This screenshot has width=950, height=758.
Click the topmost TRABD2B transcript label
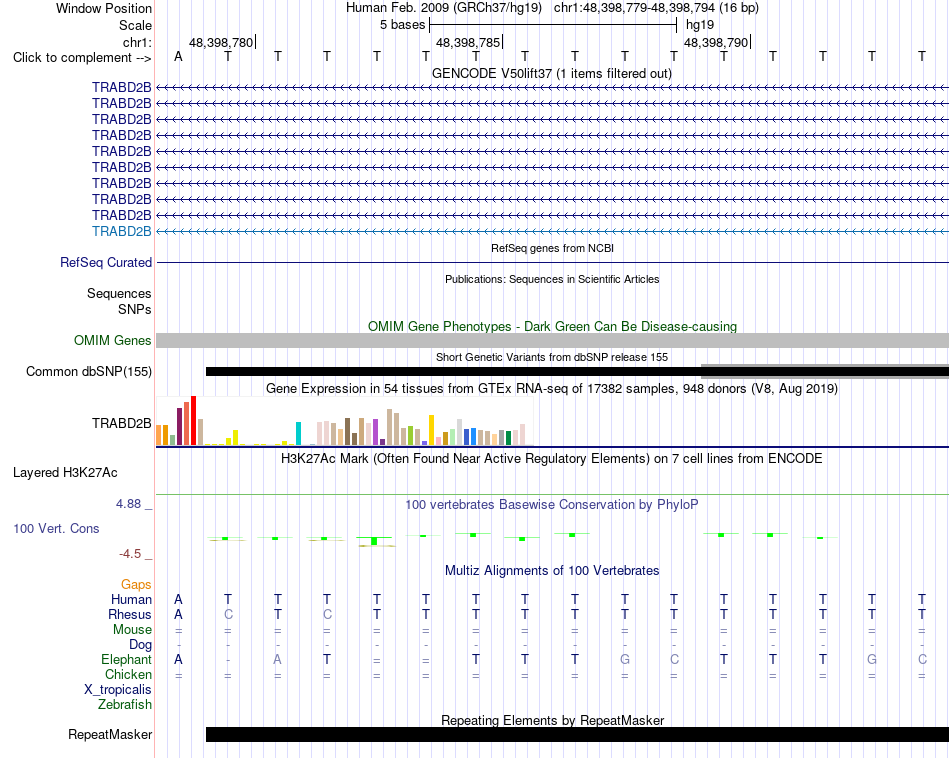pos(122,87)
